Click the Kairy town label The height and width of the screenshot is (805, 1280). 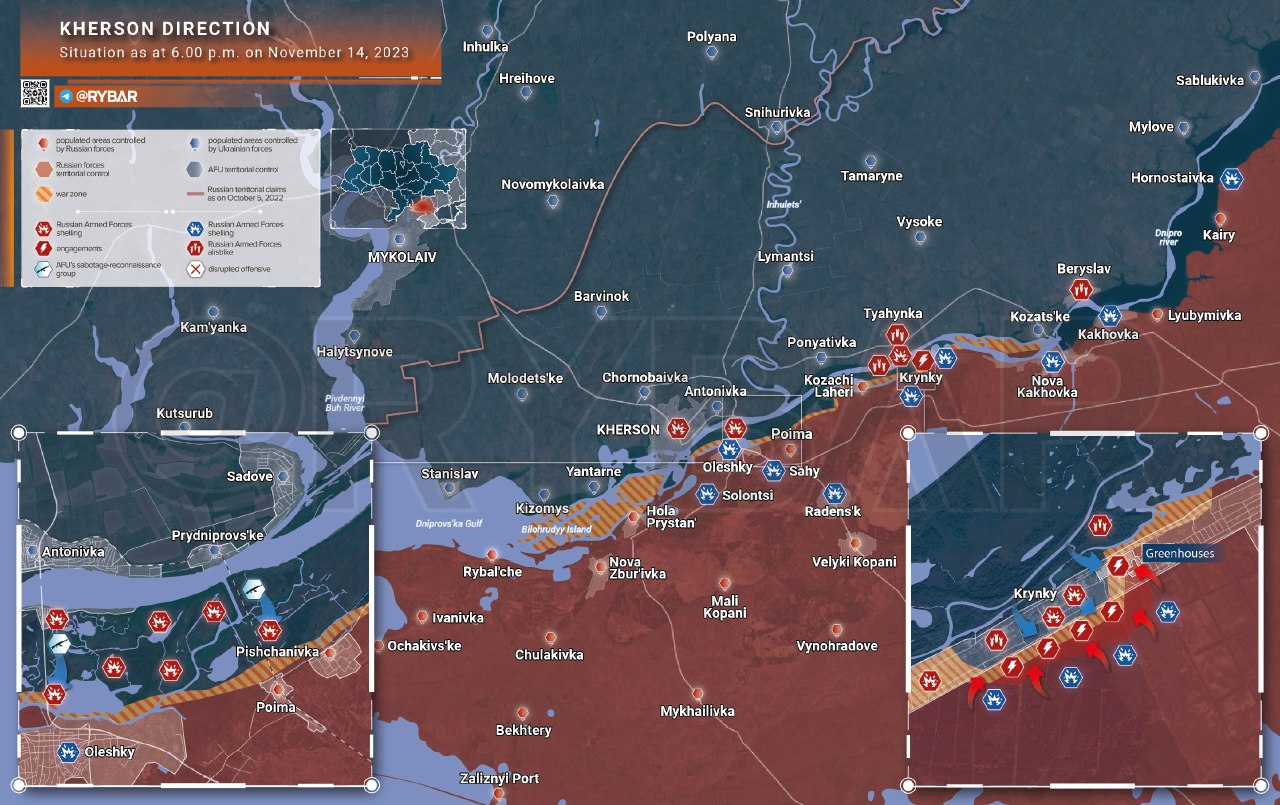tap(1219, 235)
